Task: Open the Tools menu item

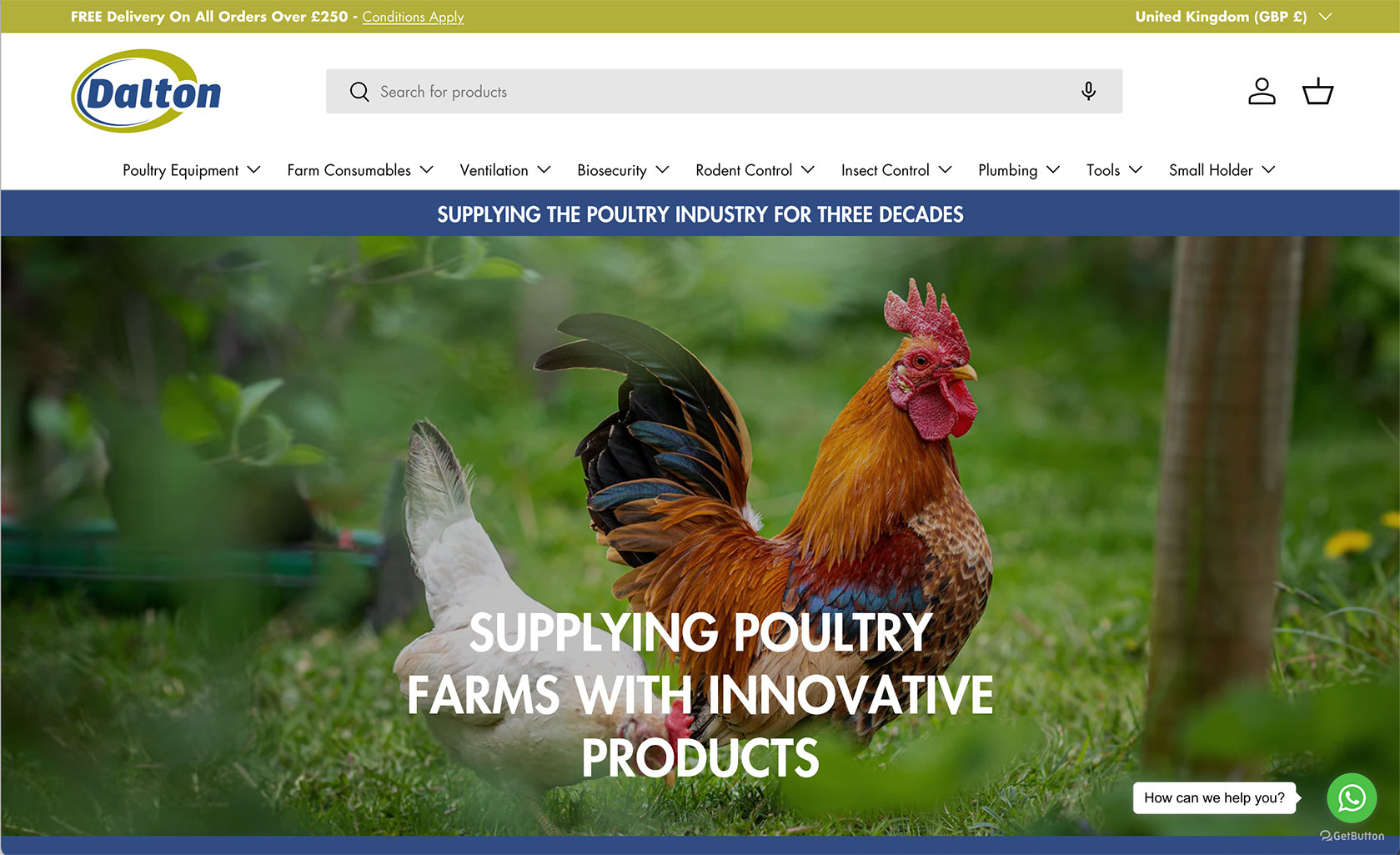Action: [x=1114, y=170]
